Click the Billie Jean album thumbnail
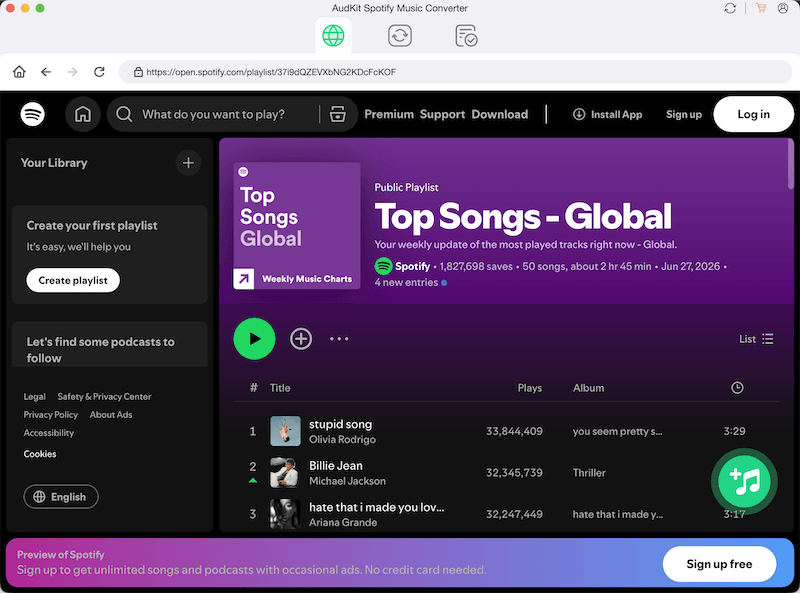Screen dimensions: 800x593 click(x=285, y=473)
